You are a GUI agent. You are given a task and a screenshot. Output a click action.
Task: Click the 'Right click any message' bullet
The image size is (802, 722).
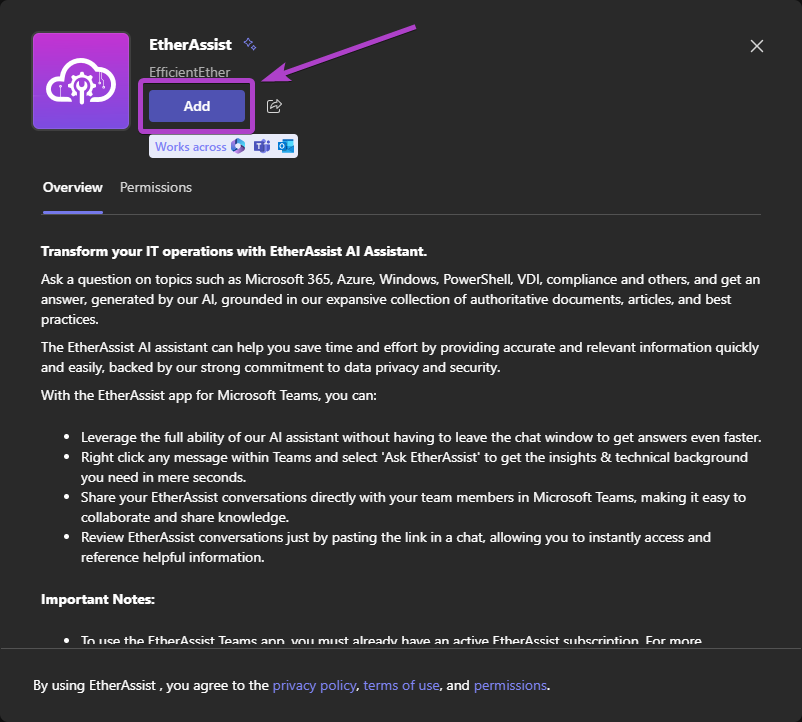(414, 467)
